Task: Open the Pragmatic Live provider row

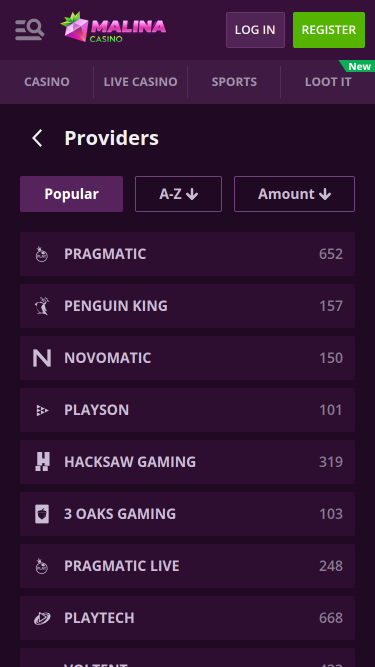Action: point(188,566)
